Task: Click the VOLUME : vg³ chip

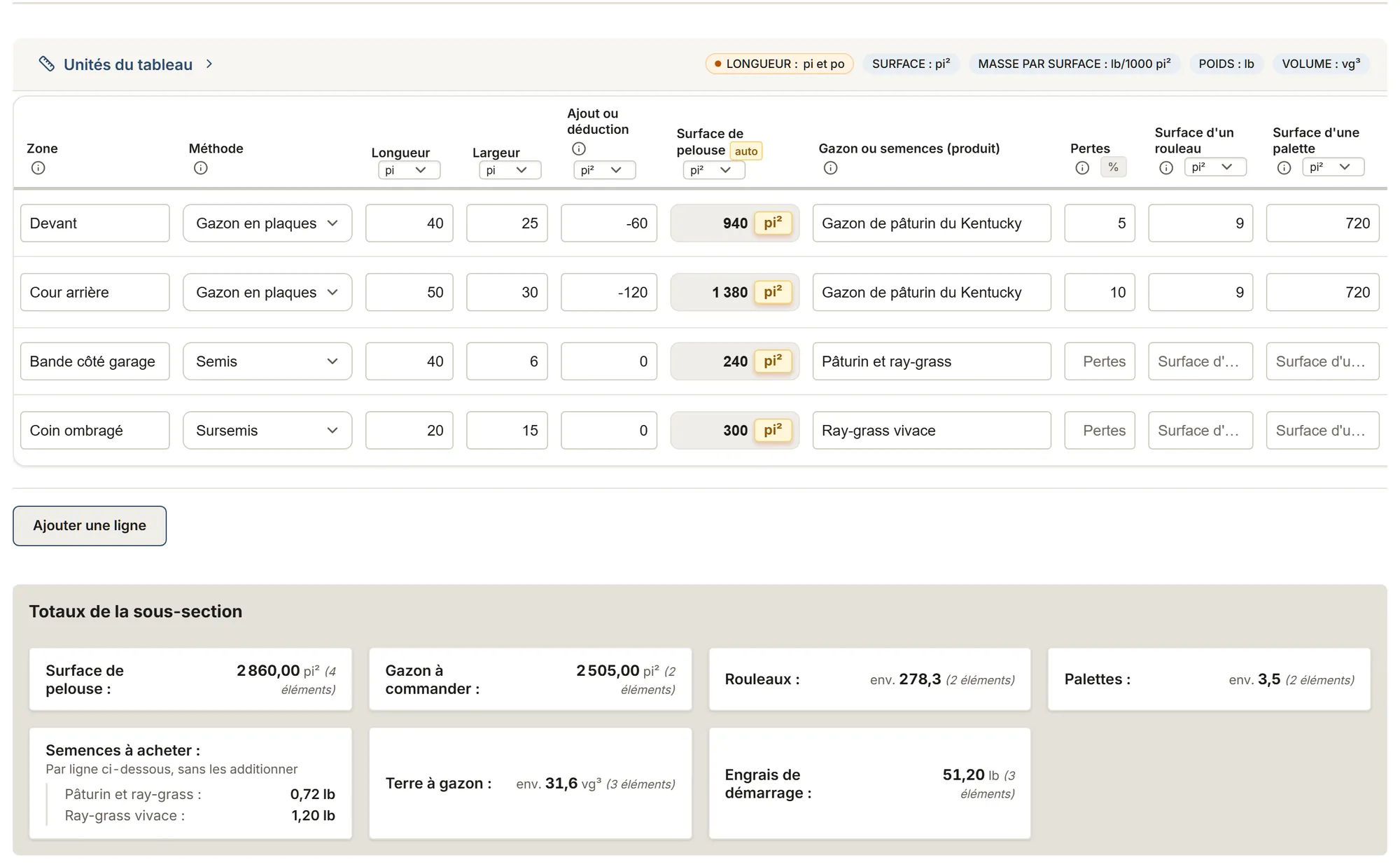Action: [1321, 64]
